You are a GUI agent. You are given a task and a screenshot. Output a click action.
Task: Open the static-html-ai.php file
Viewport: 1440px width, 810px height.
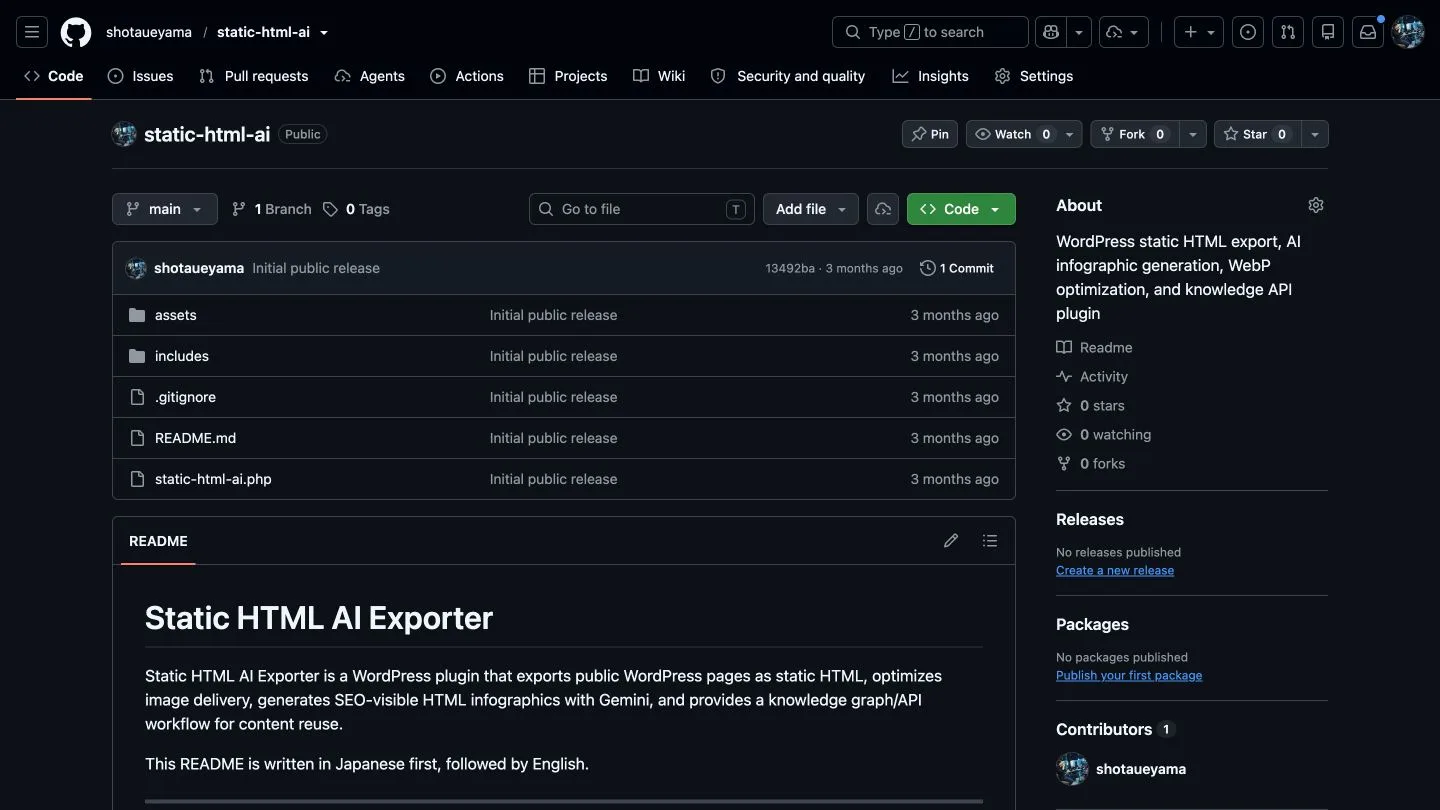[x=213, y=479]
